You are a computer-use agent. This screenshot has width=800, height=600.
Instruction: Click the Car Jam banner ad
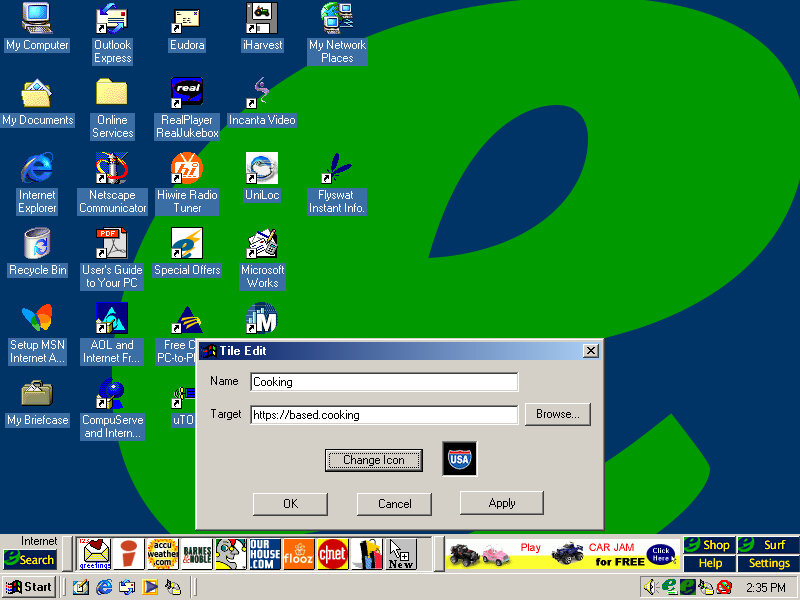click(562, 554)
